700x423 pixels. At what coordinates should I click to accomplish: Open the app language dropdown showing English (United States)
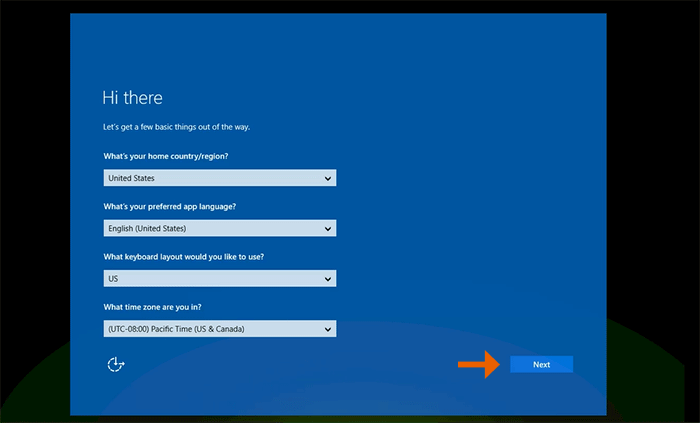[x=220, y=228]
